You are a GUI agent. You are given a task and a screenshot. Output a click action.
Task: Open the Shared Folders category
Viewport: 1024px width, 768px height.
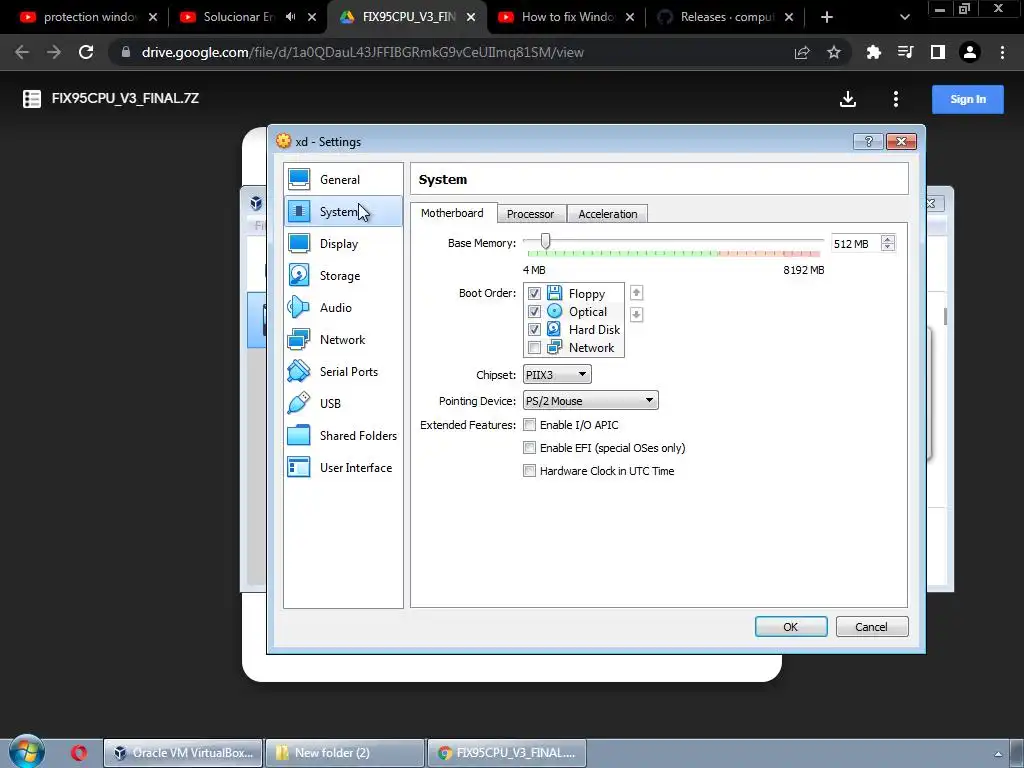click(343, 436)
